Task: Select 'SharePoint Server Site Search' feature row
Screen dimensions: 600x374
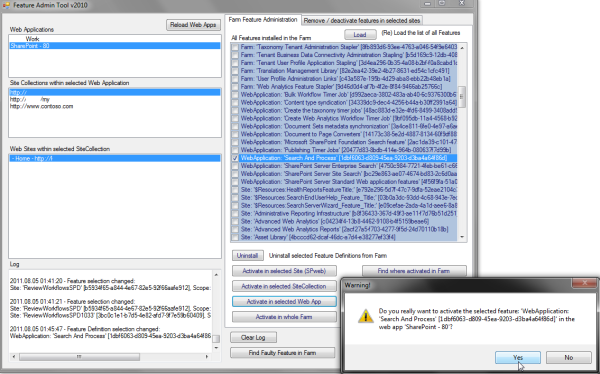Action: tap(348, 174)
